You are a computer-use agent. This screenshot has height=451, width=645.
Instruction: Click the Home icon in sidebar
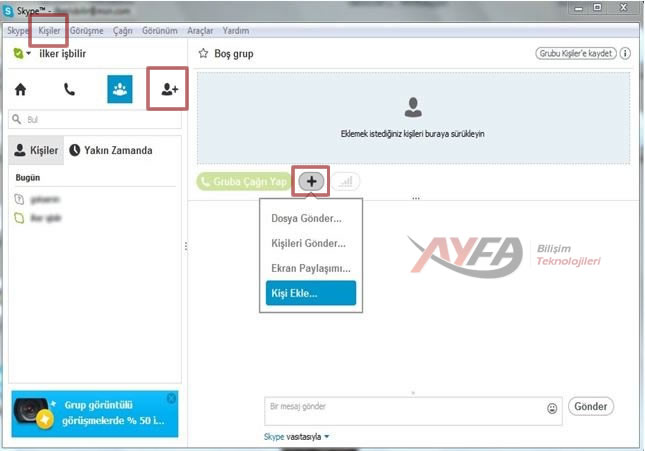(21, 89)
